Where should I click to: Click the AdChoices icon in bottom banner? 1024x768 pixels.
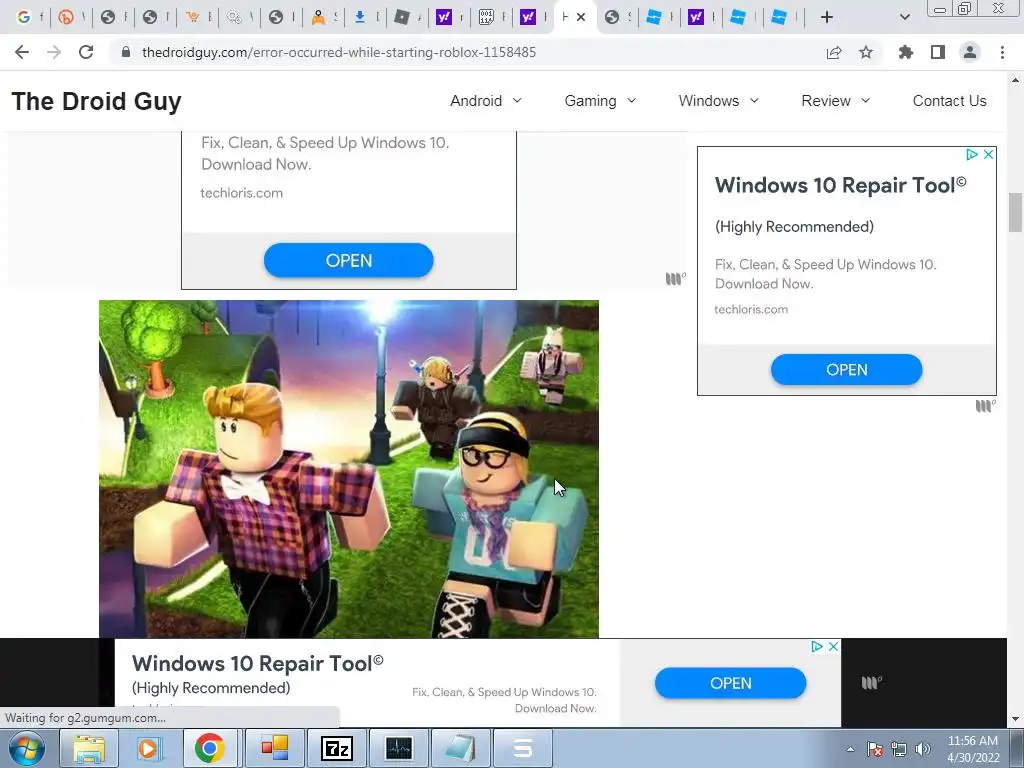click(x=816, y=646)
